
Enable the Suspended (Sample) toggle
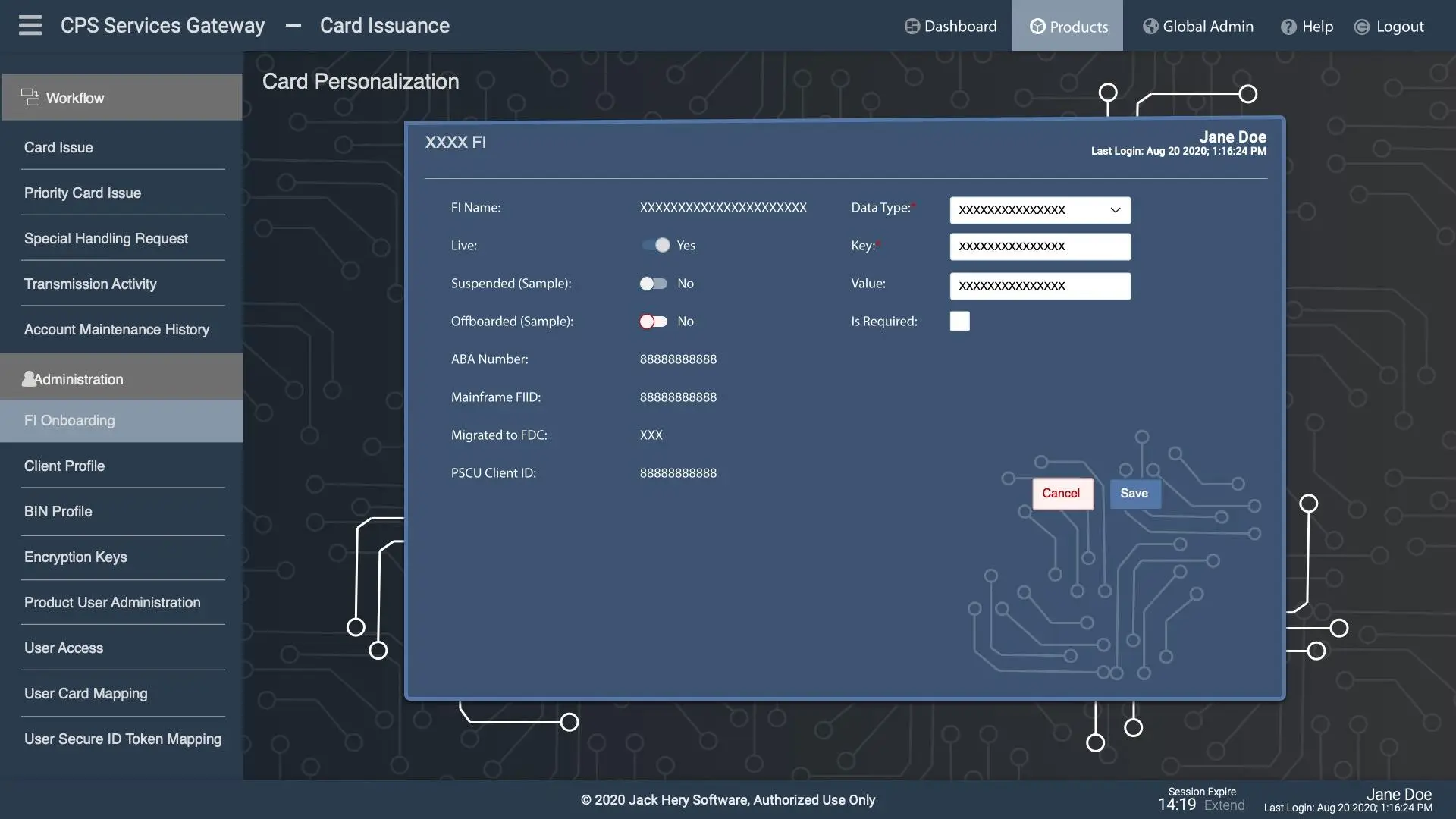click(653, 284)
